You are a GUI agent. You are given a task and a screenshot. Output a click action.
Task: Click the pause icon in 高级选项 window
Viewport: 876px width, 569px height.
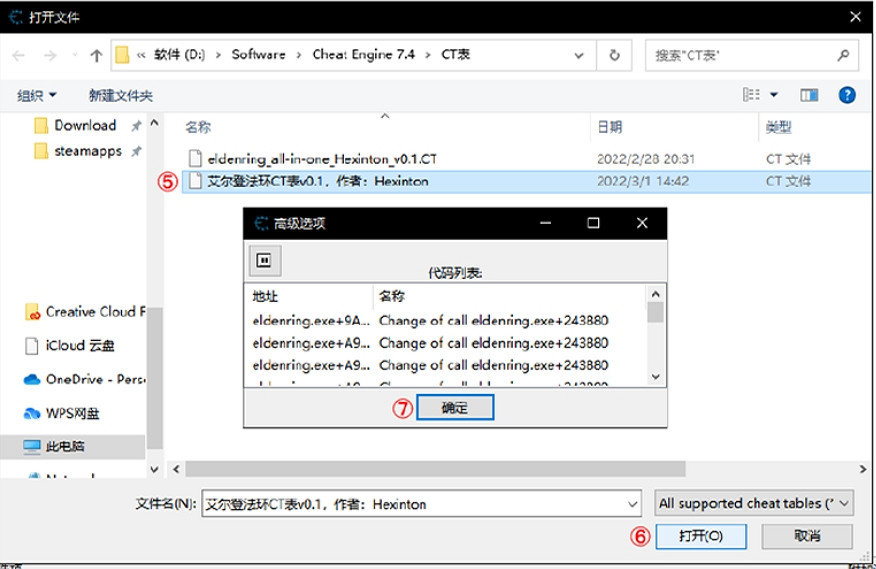(x=264, y=260)
